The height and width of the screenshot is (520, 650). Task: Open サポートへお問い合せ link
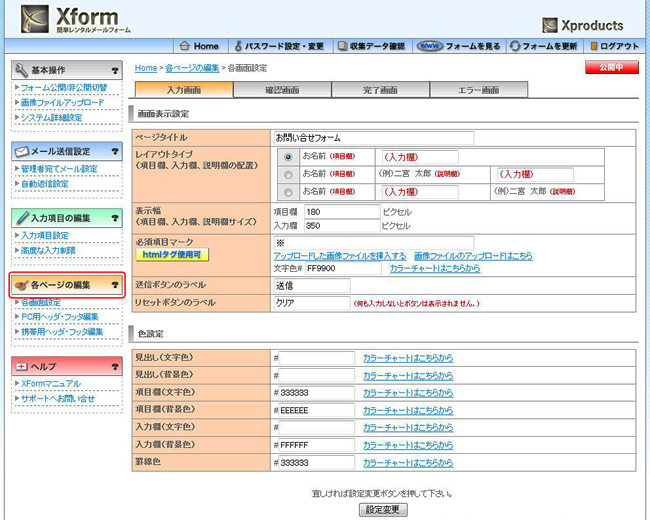58,399
